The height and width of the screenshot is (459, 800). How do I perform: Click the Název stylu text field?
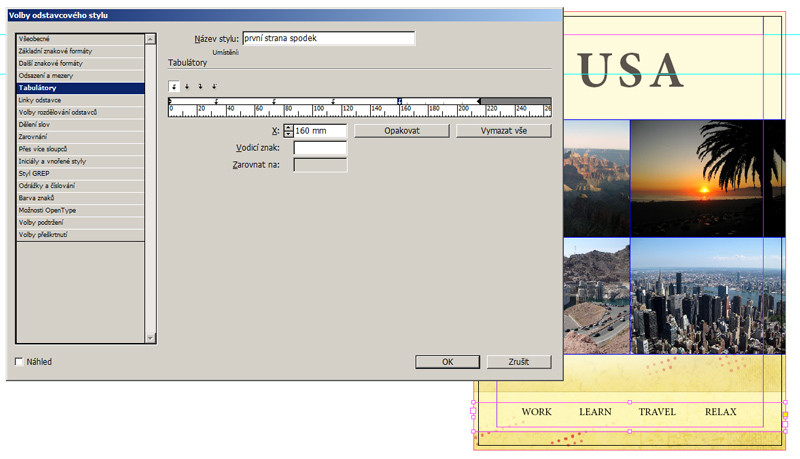328,39
